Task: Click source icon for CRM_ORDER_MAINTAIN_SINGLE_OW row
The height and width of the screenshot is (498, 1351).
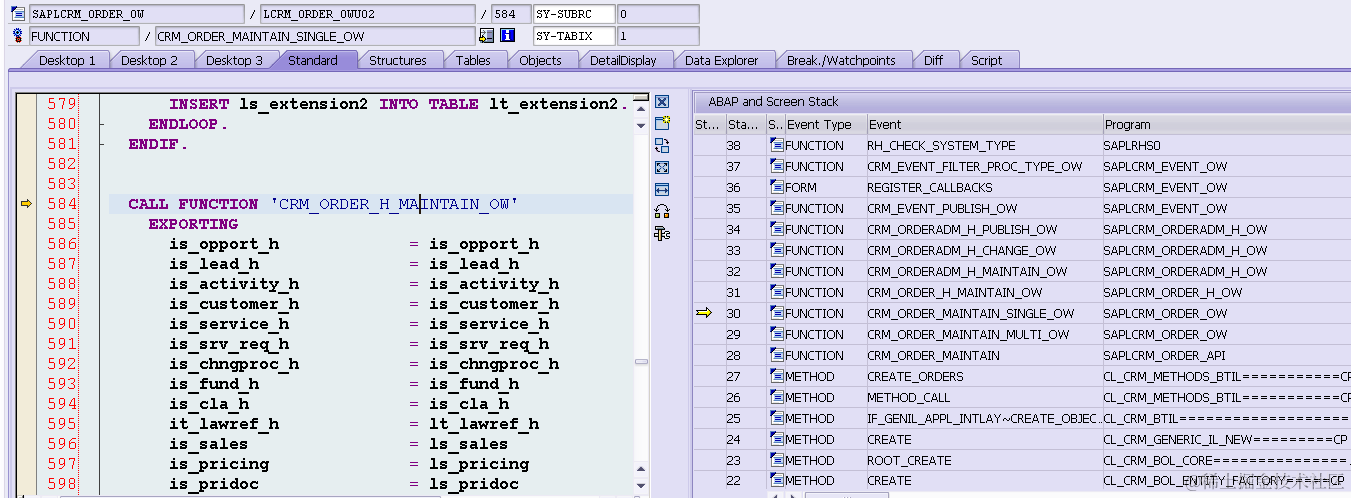Action: tap(777, 314)
